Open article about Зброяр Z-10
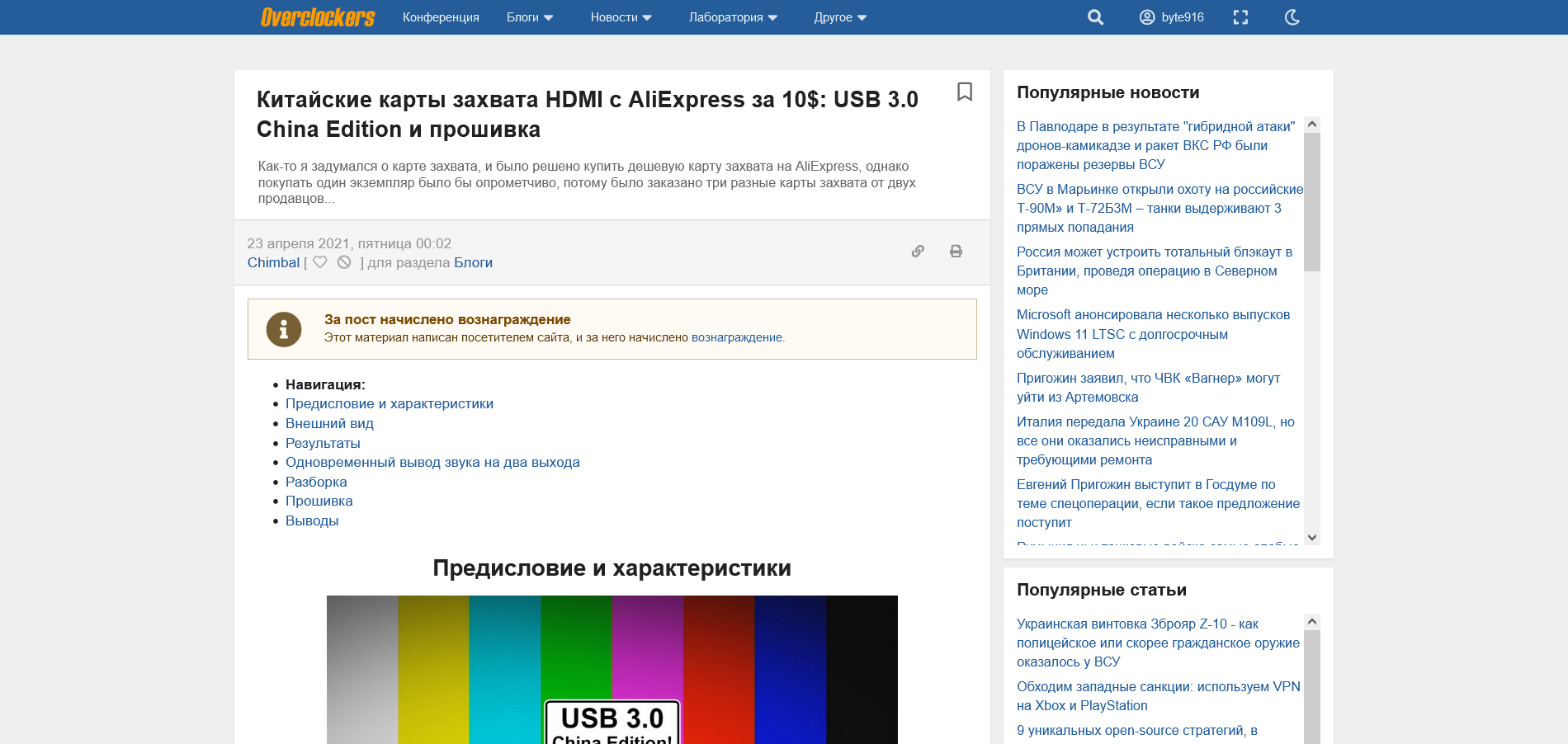 click(1158, 643)
